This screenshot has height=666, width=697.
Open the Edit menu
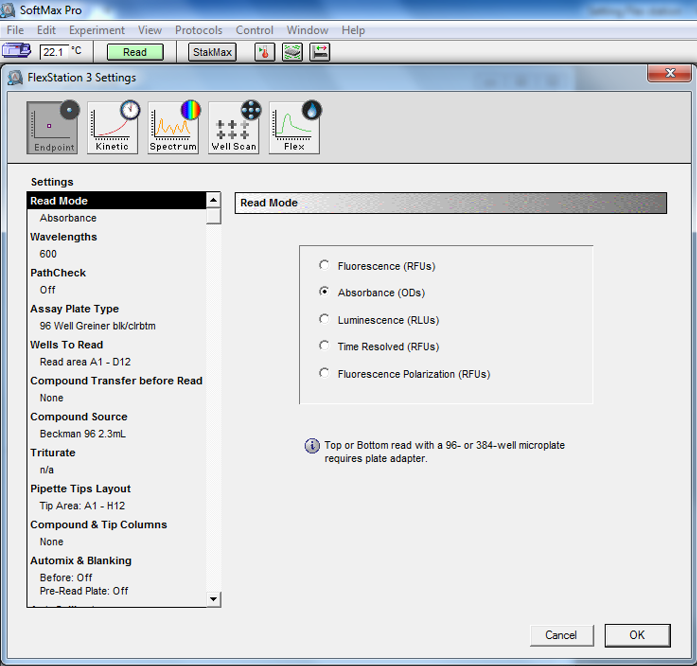(x=46, y=30)
